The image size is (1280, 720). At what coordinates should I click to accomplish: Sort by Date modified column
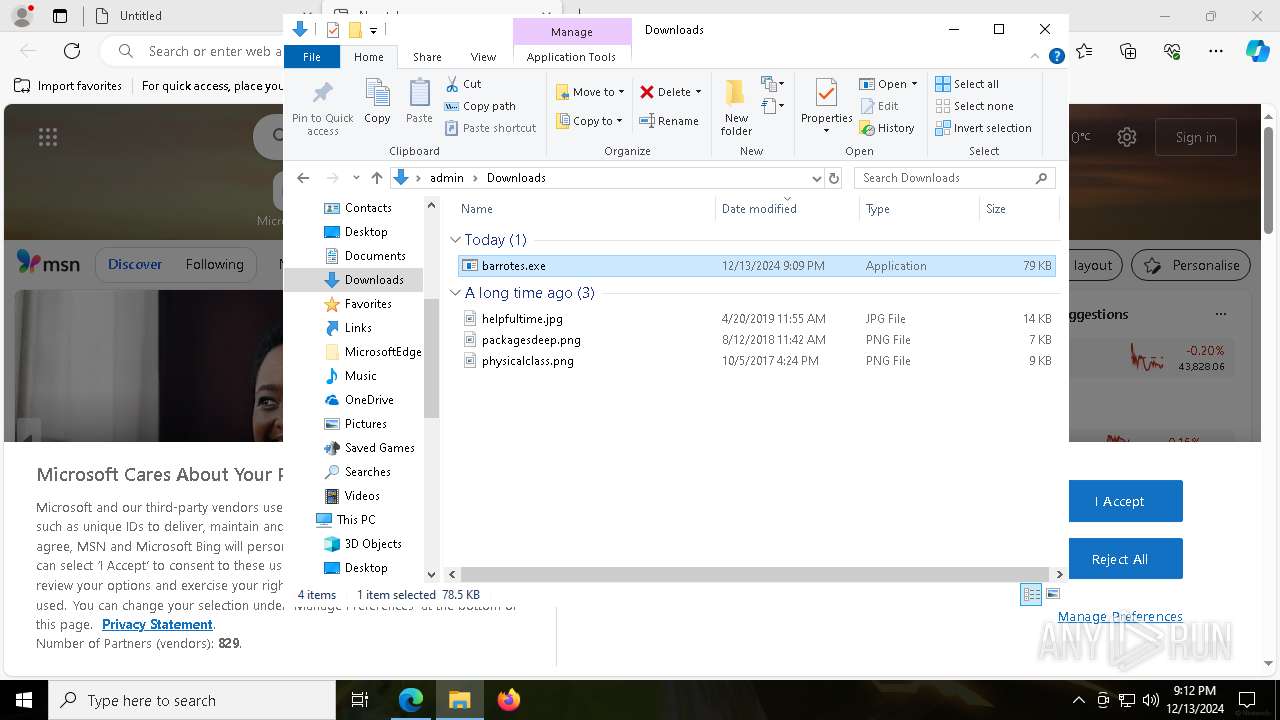[759, 209]
